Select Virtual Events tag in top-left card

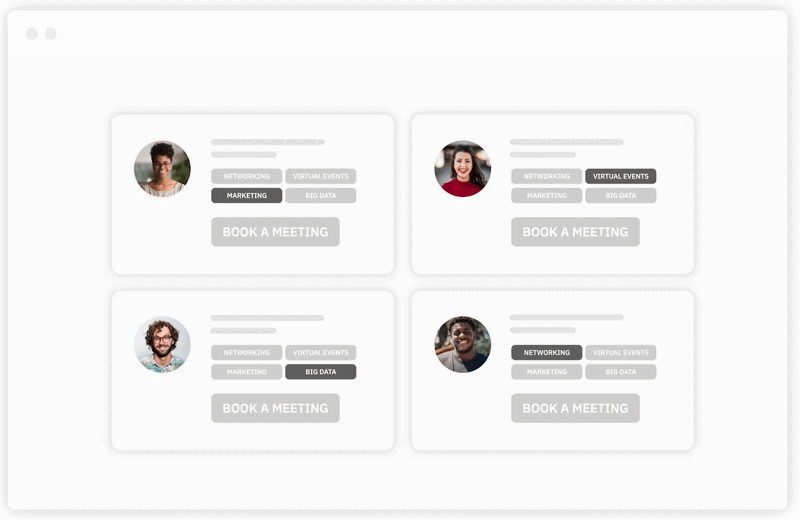click(320, 176)
